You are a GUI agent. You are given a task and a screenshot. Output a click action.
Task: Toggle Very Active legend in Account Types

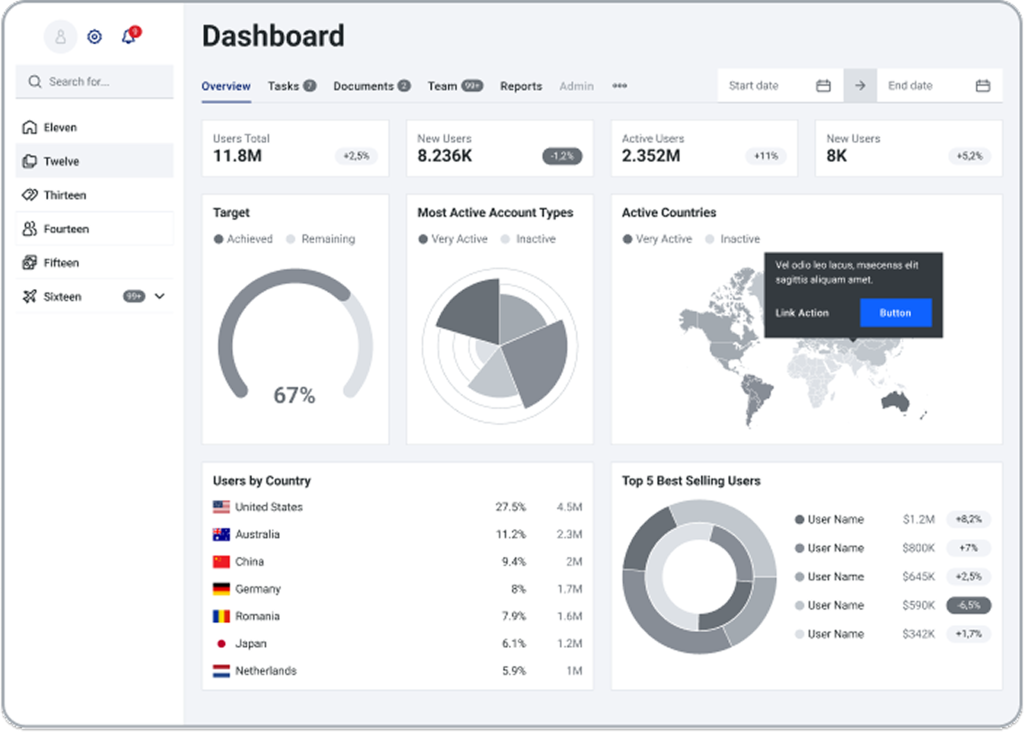[452, 239]
